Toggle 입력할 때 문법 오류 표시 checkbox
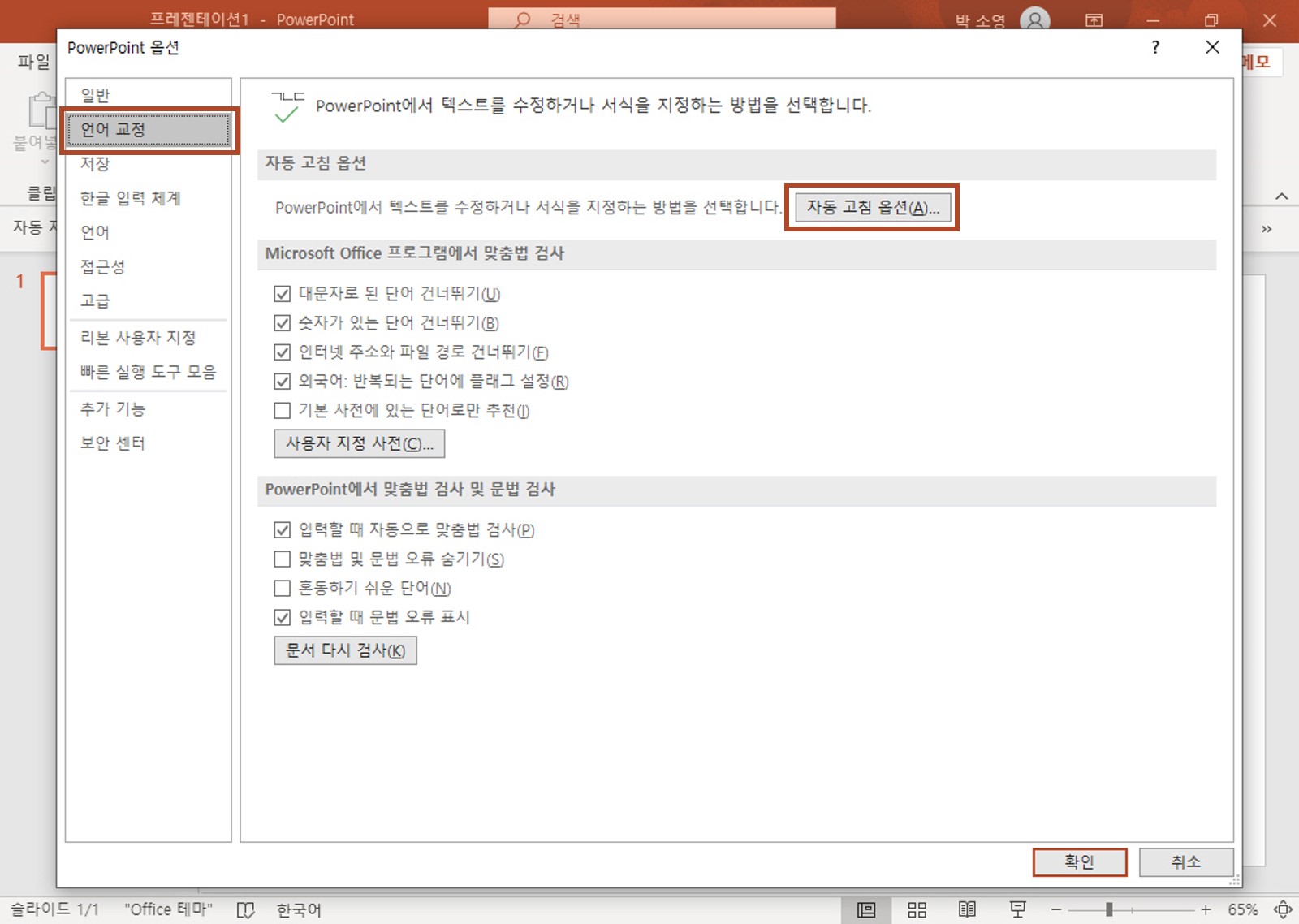 pos(282,617)
